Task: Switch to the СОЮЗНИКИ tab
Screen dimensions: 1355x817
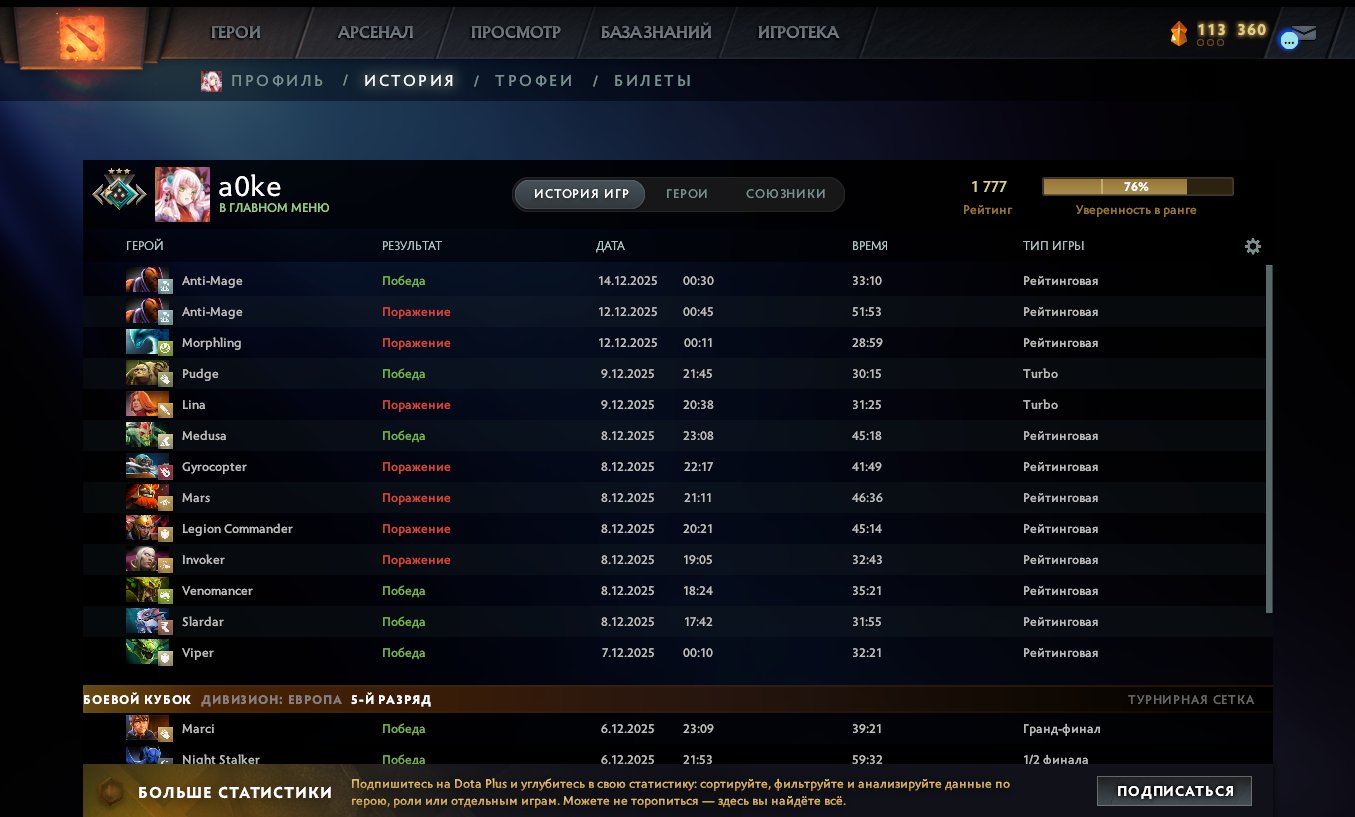Action: (786, 194)
